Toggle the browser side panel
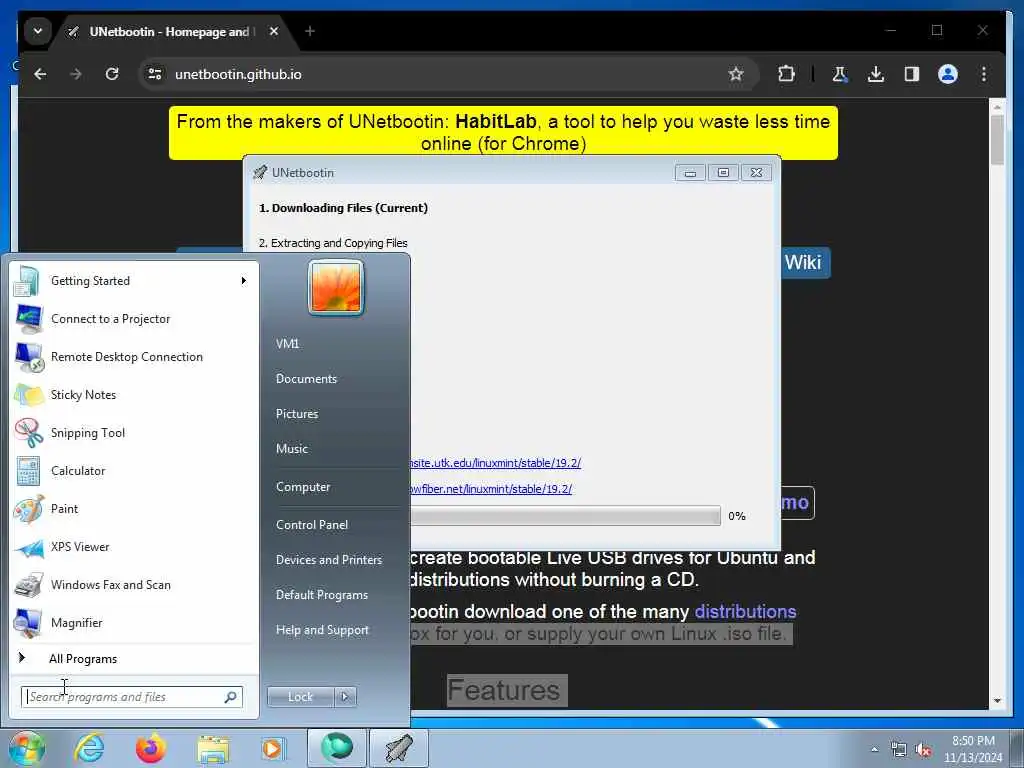This screenshot has width=1024, height=768. tap(912, 74)
